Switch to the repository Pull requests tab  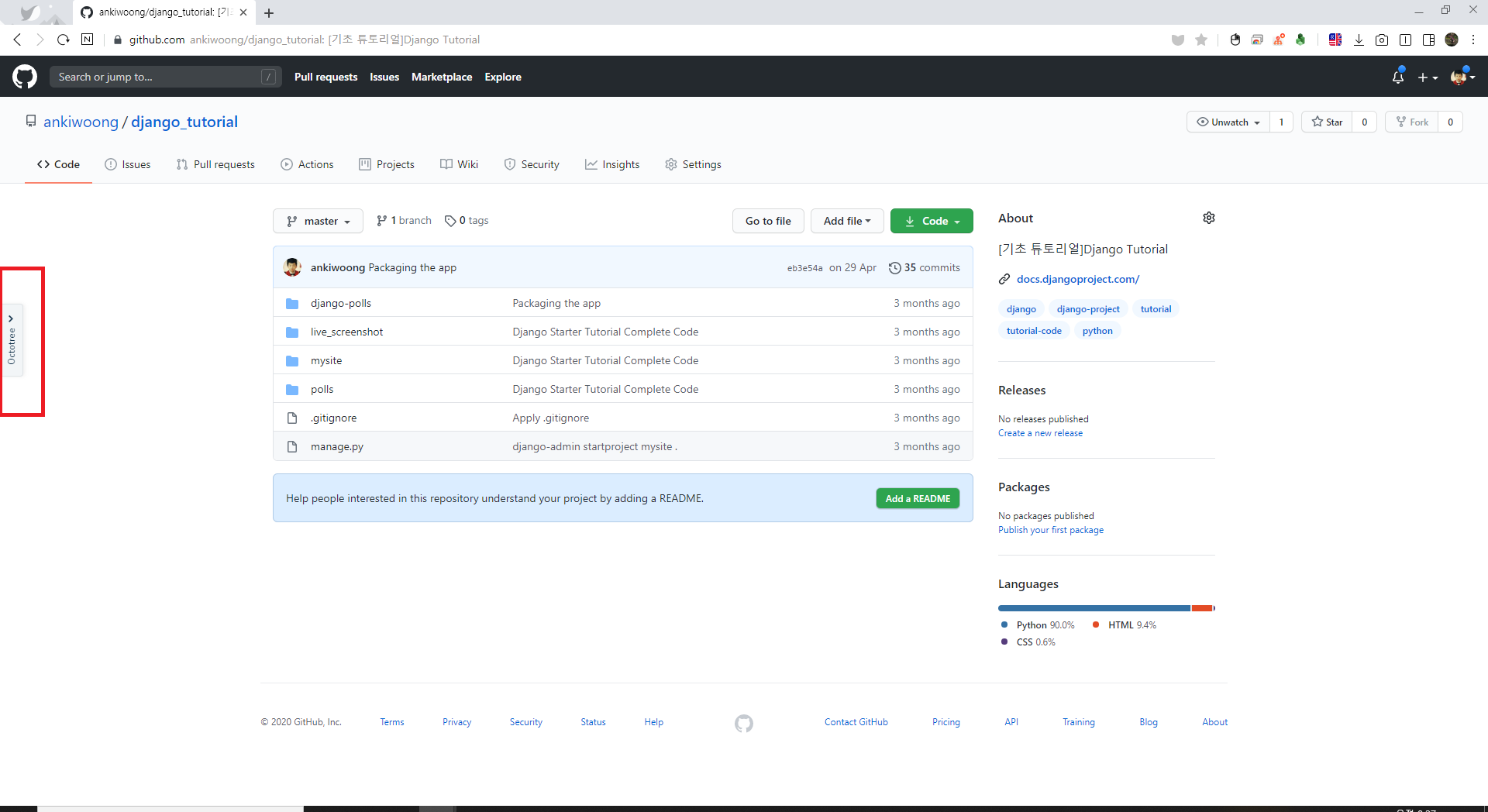[215, 164]
